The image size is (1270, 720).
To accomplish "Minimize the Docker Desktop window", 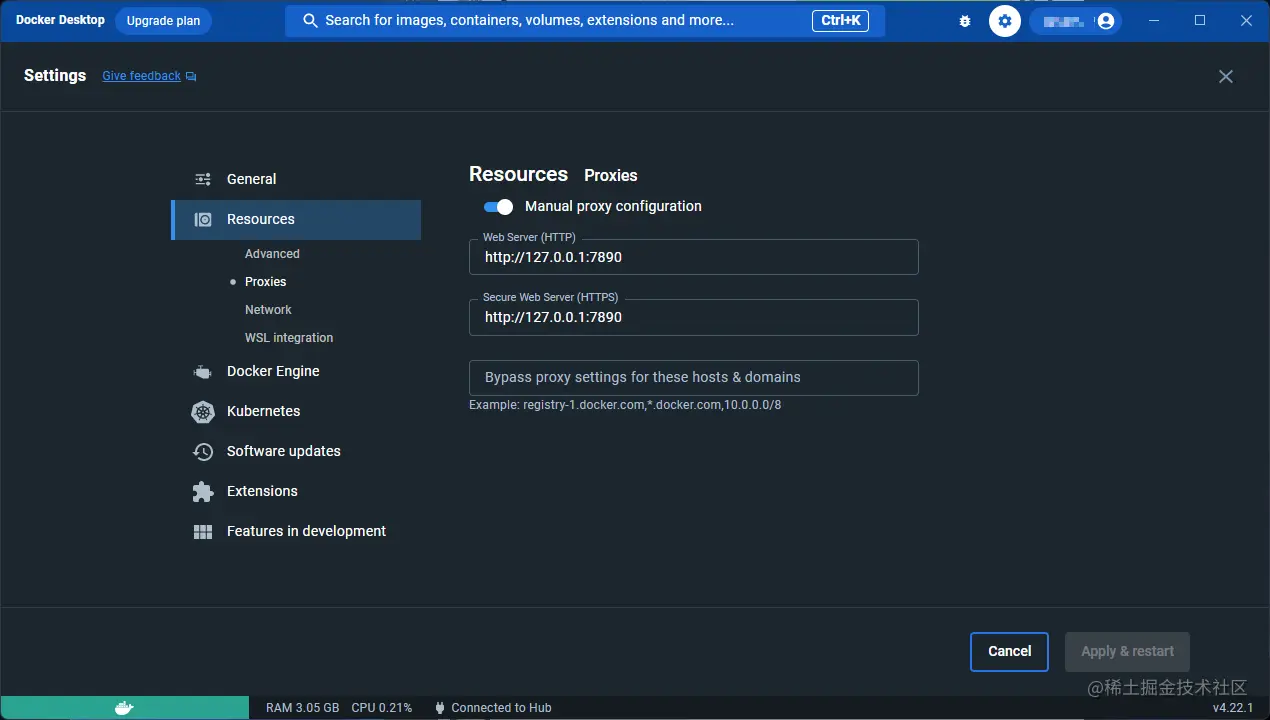I will click(1154, 20).
